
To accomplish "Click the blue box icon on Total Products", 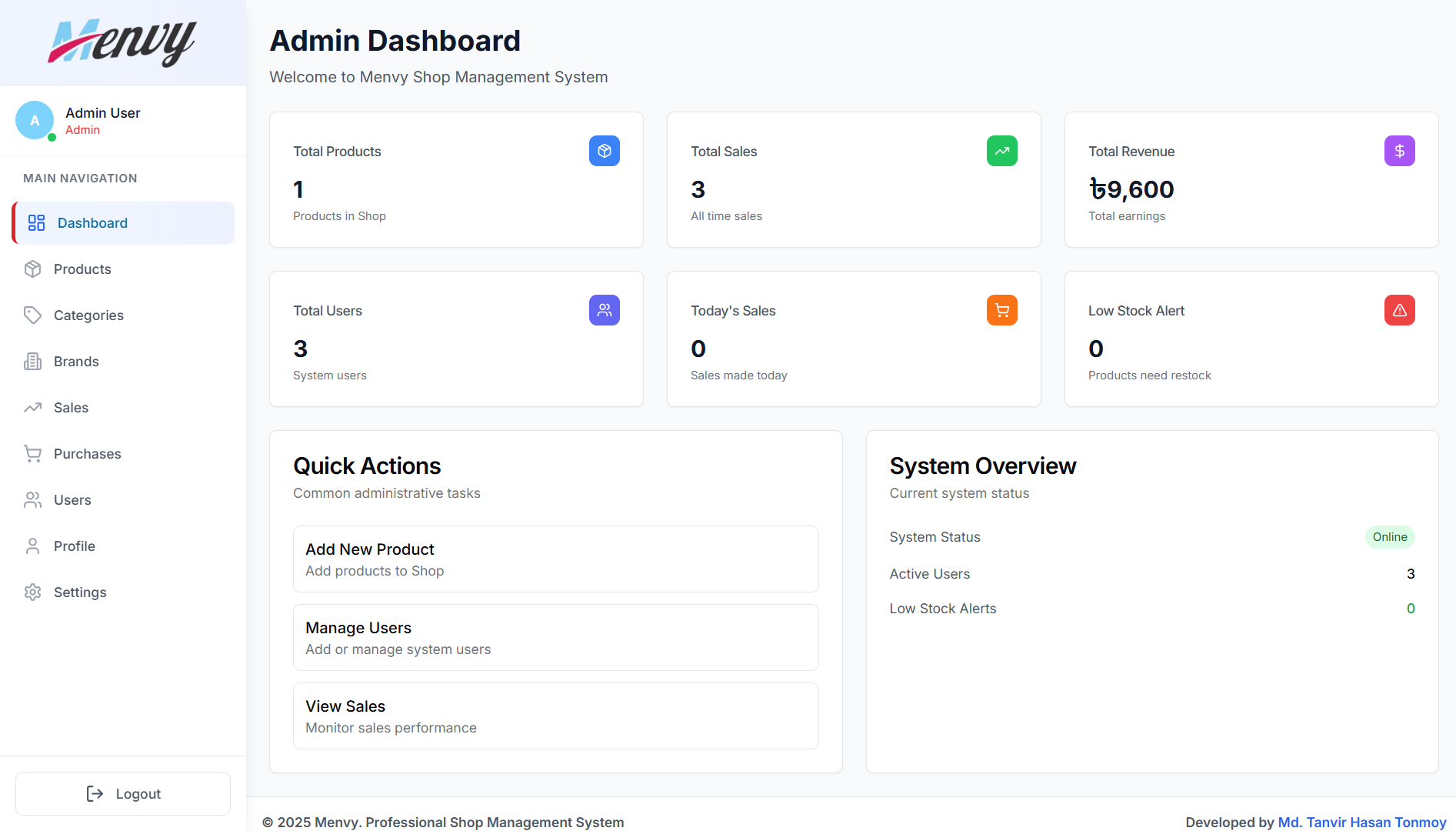I will [x=604, y=151].
